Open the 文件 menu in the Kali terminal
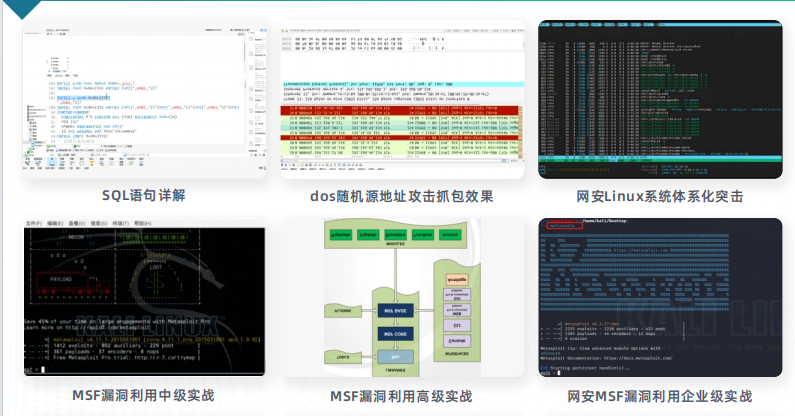Viewport: 795px width, 416px height. [x=36, y=223]
